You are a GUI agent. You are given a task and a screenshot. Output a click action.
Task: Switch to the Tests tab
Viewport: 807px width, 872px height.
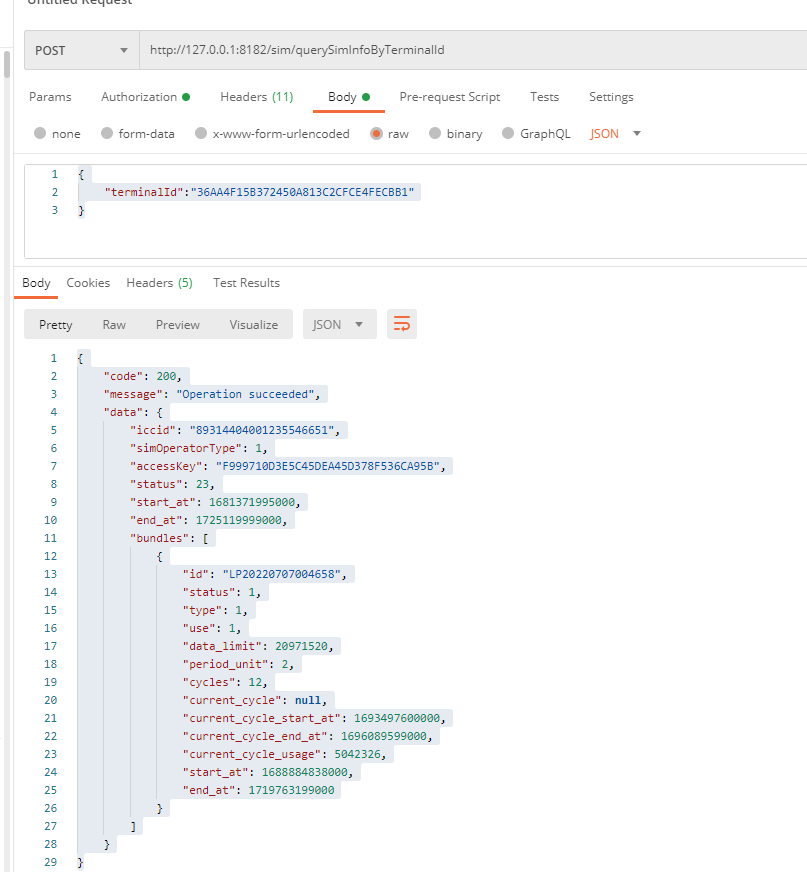(x=544, y=97)
